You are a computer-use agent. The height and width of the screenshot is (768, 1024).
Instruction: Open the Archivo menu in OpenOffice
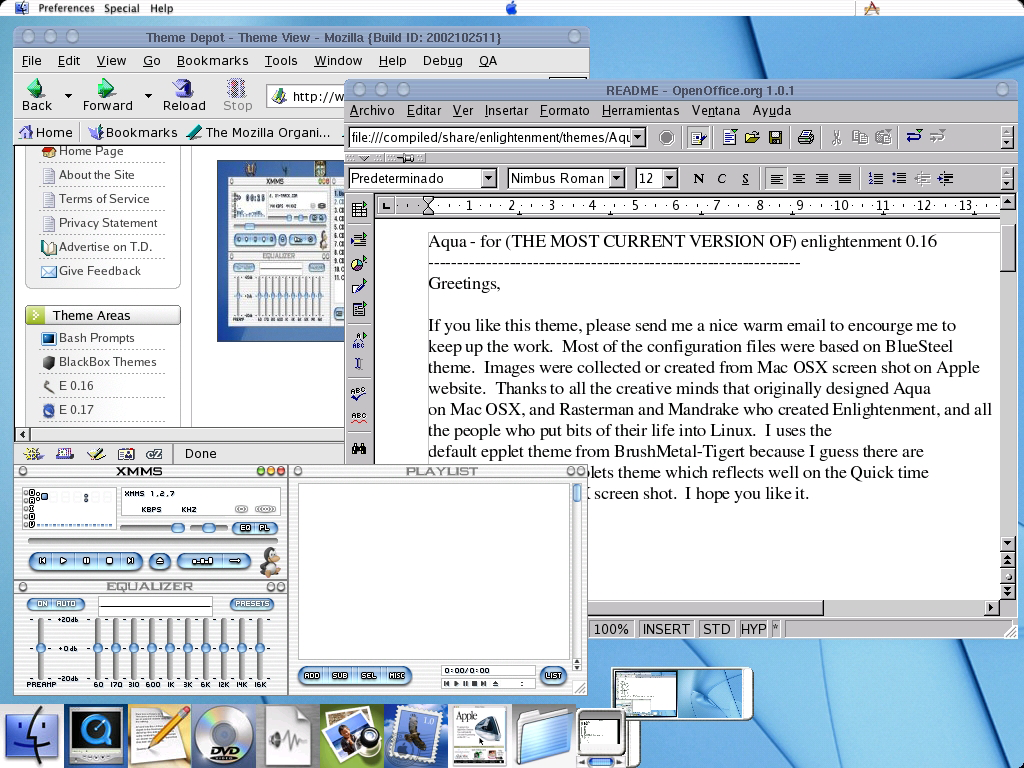pos(372,110)
